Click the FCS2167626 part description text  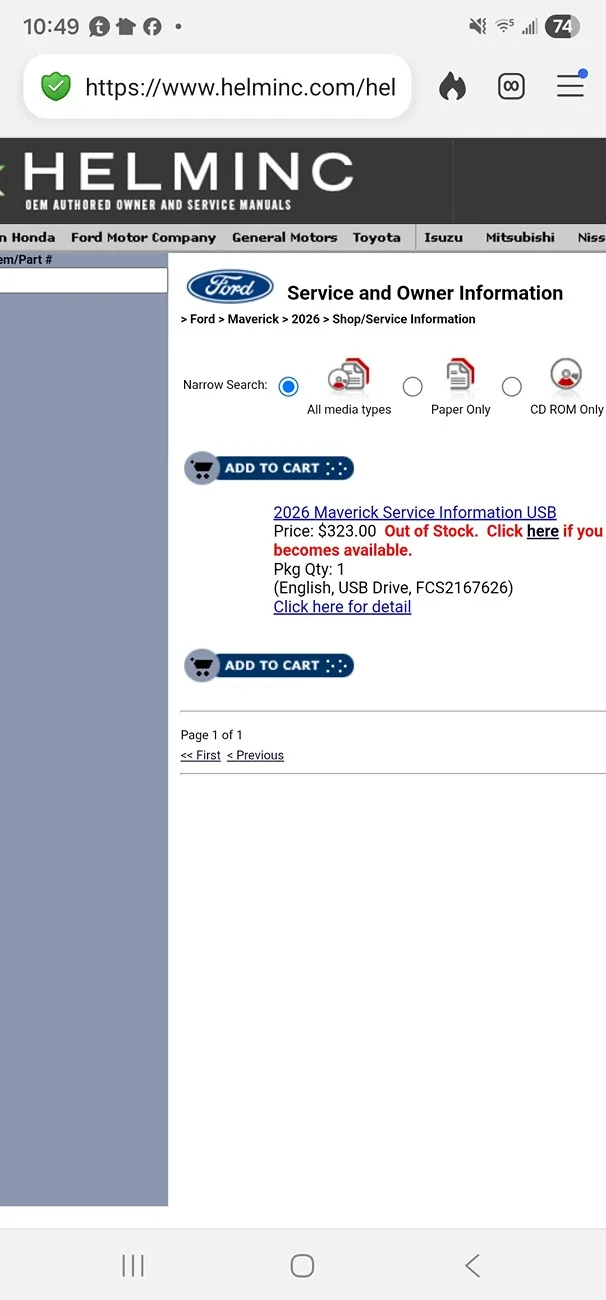(393, 588)
